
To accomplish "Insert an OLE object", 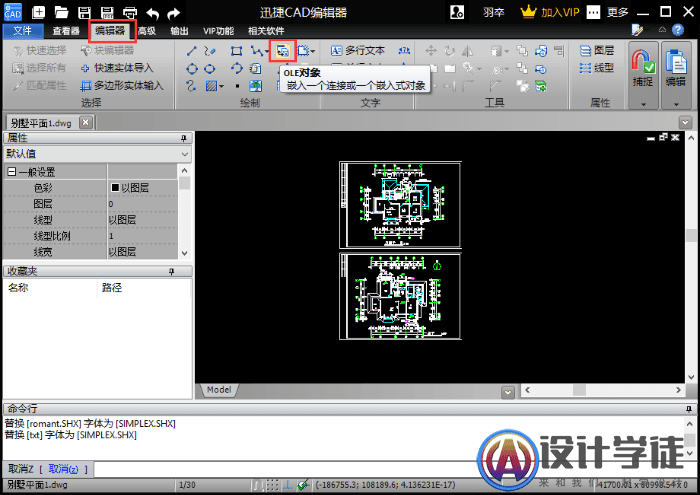I will coord(283,51).
